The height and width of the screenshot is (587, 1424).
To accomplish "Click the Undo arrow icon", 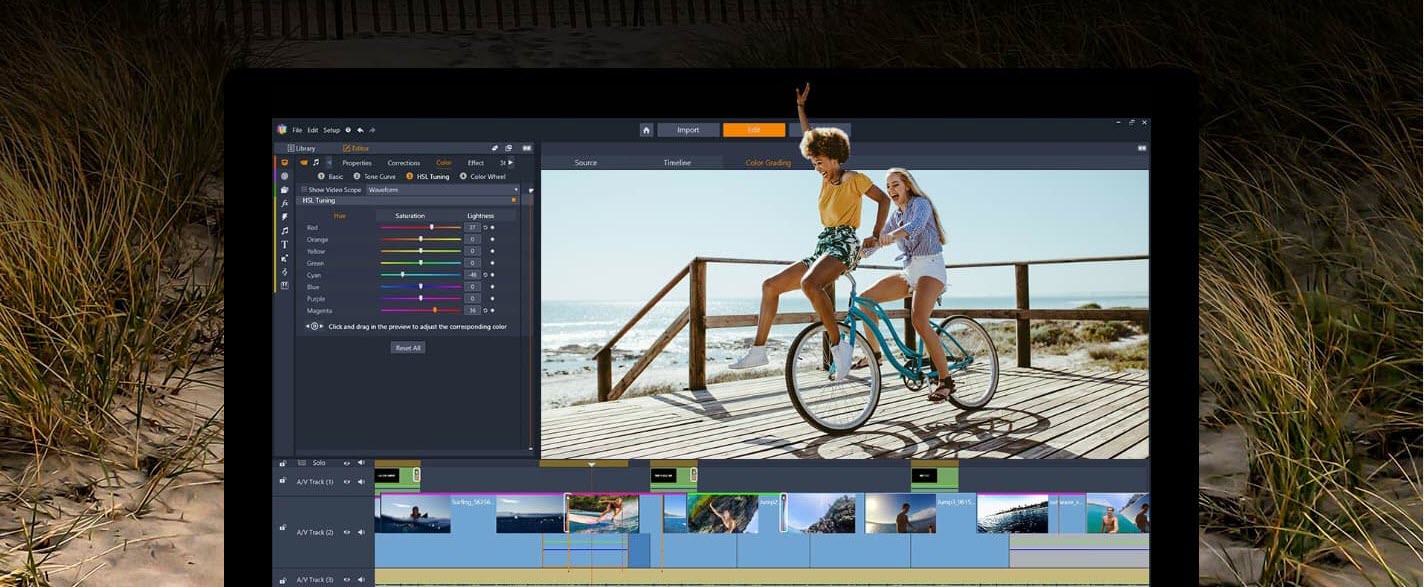I will pyautogui.click(x=360, y=130).
